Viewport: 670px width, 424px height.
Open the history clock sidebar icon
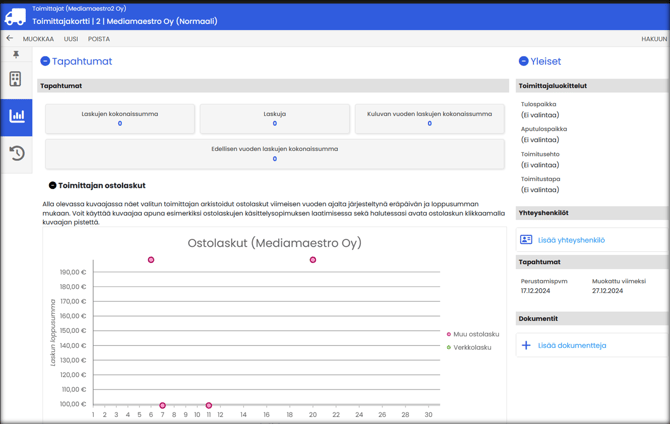(x=17, y=153)
